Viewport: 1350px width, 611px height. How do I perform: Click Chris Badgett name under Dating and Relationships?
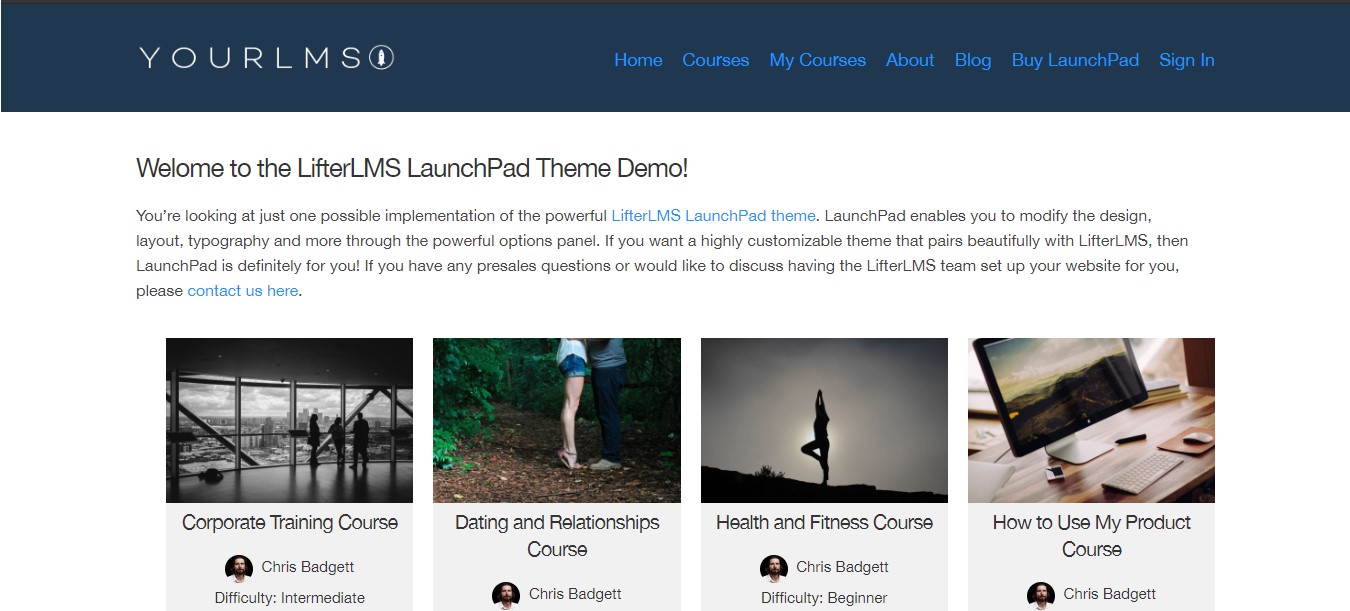click(x=575, y=594)
